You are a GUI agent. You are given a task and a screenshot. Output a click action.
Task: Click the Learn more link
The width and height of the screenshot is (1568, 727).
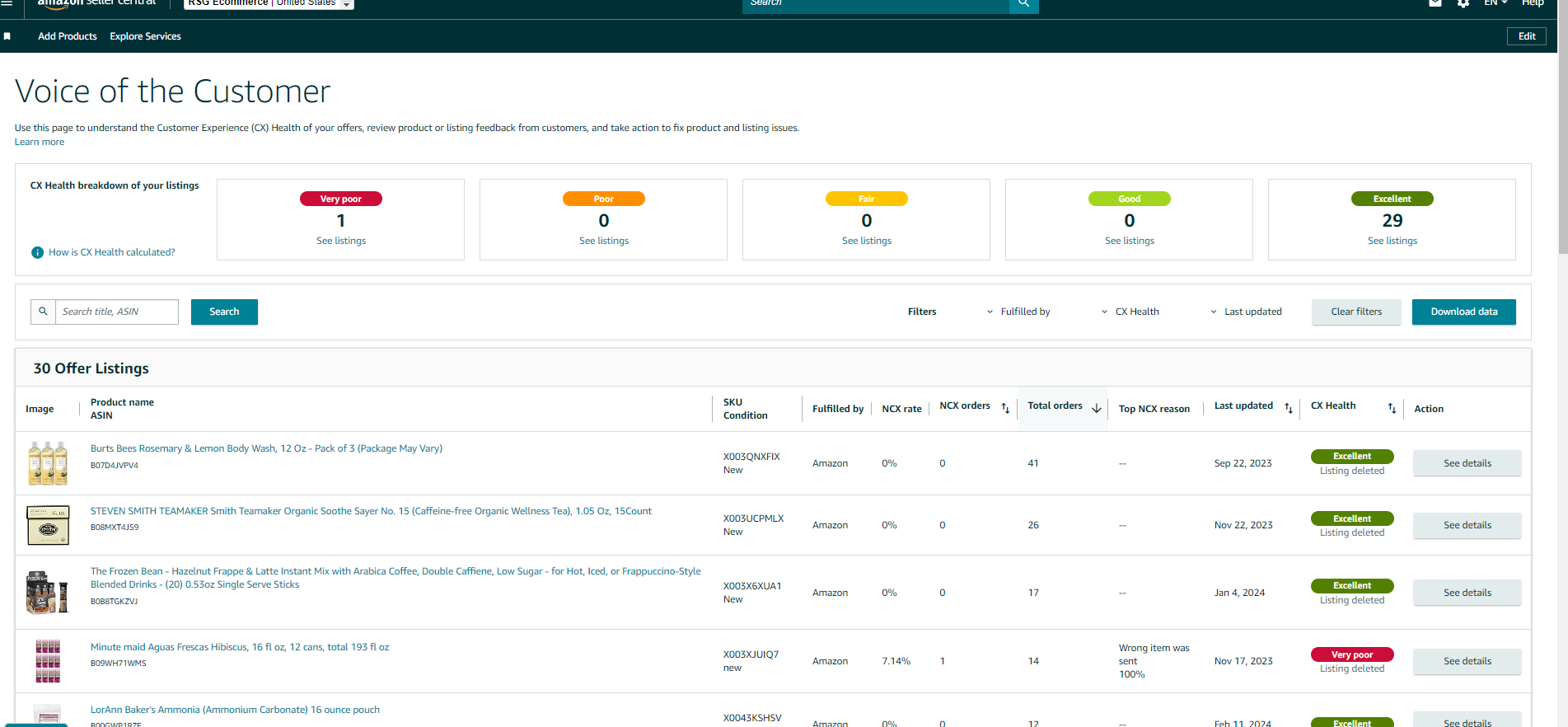40,142
